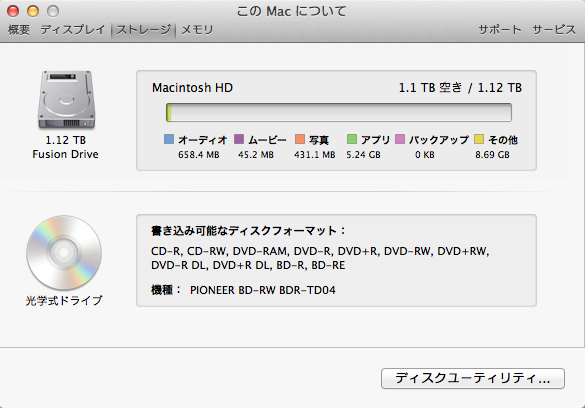Open the ディスプレイ tab
Screen dimensions: 585x408
(73, 30)
